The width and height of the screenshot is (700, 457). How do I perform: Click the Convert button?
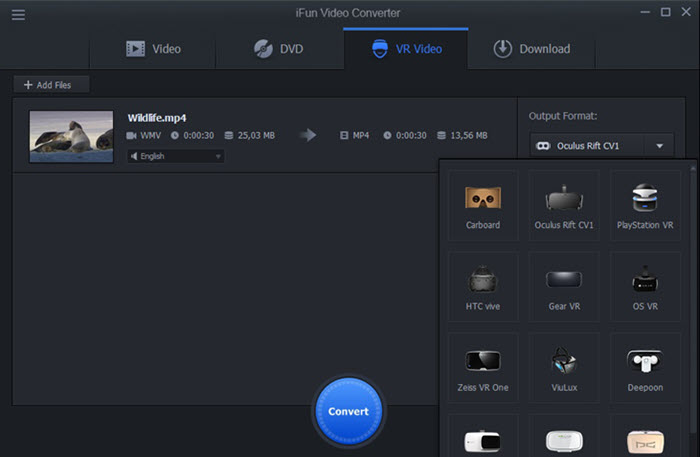pos(349,411)
